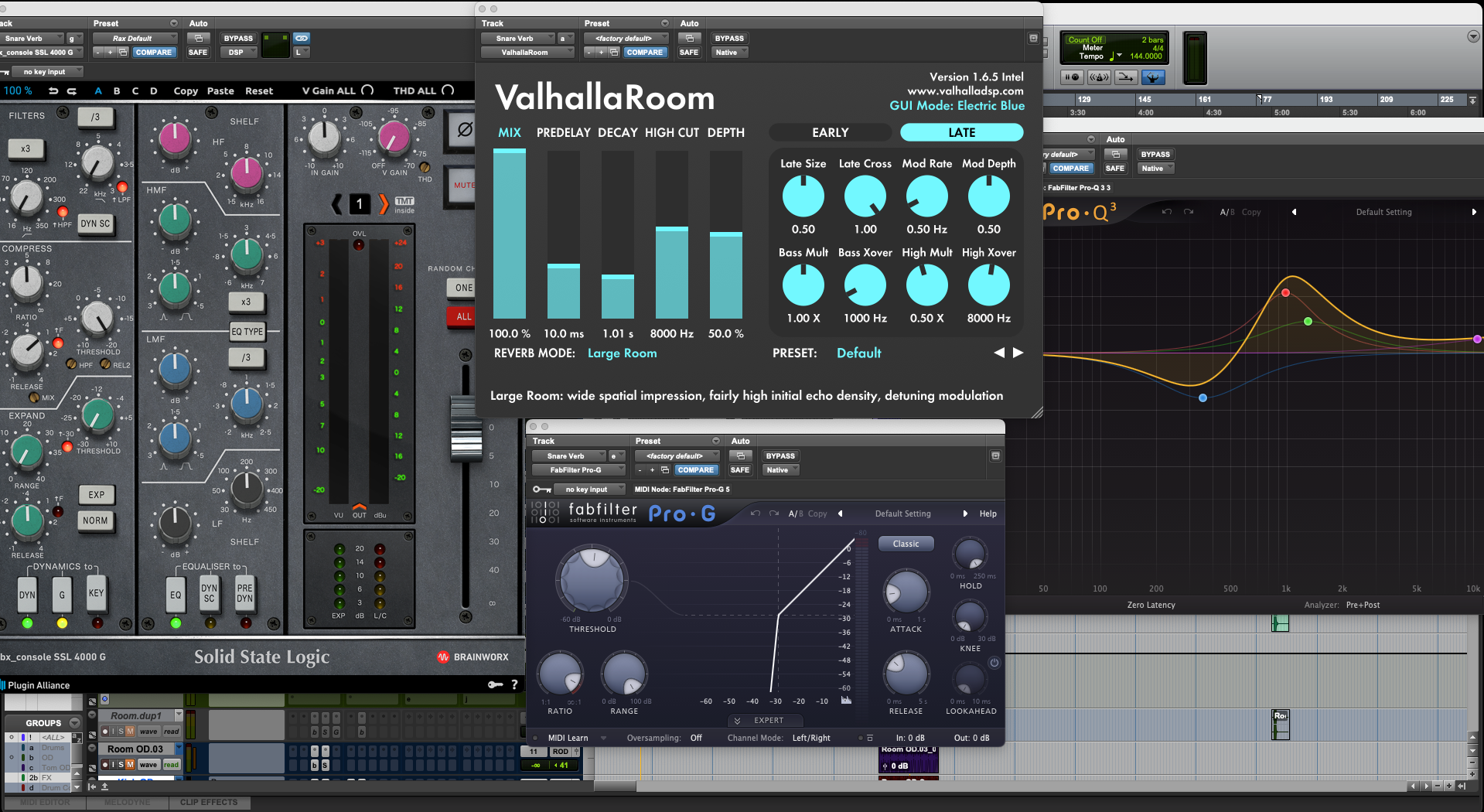Open Plugin Alliance question mark help
The height and width of the screenshot is (812, 1484).
(514, 684)
